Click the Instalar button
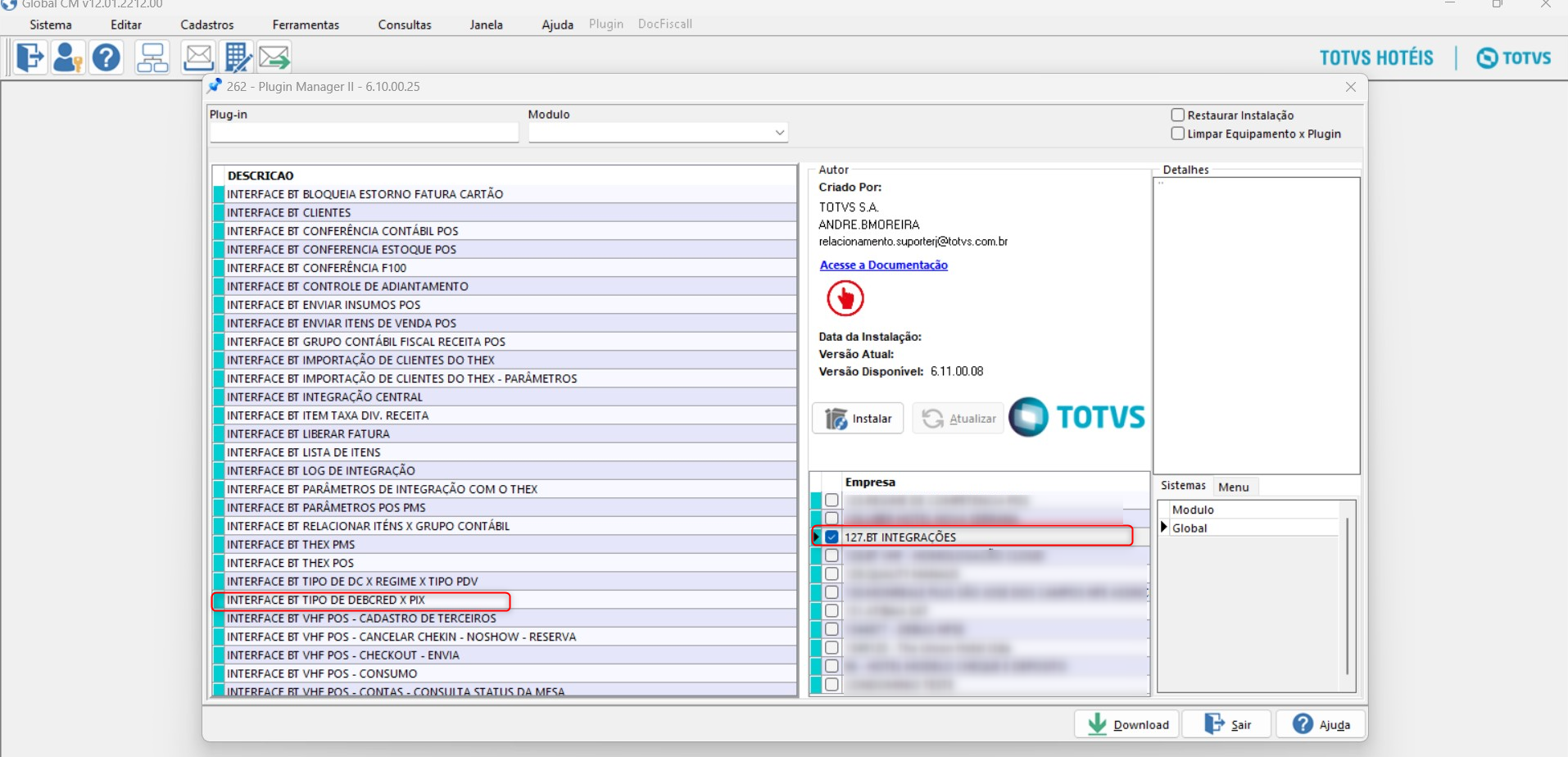This screenshot has height=757, width=1568. click(858, 419)
